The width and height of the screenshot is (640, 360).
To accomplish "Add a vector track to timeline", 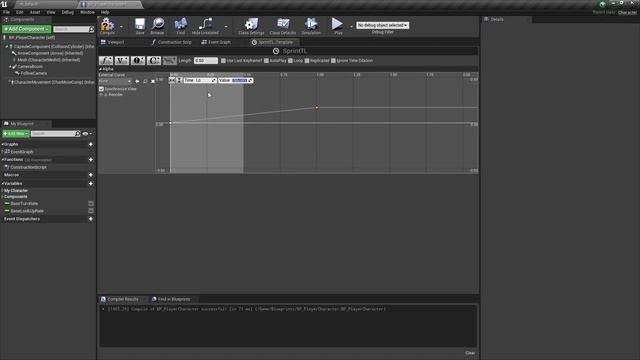I will pos(122,60).
